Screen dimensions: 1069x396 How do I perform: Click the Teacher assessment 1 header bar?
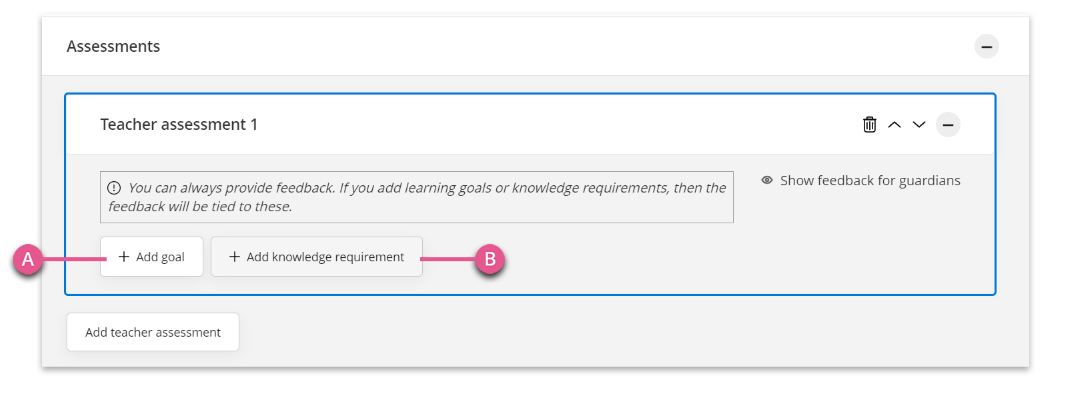530,125
